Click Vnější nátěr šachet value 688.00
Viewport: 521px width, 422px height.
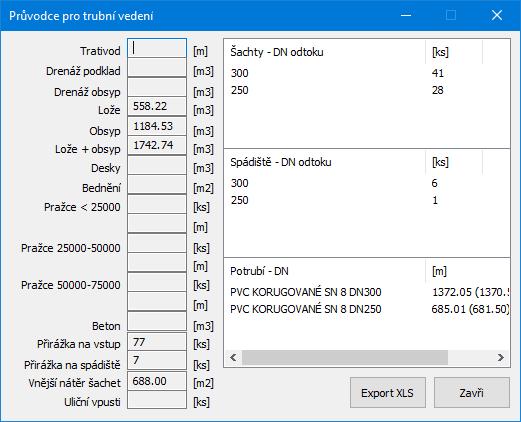coord(157,381)
